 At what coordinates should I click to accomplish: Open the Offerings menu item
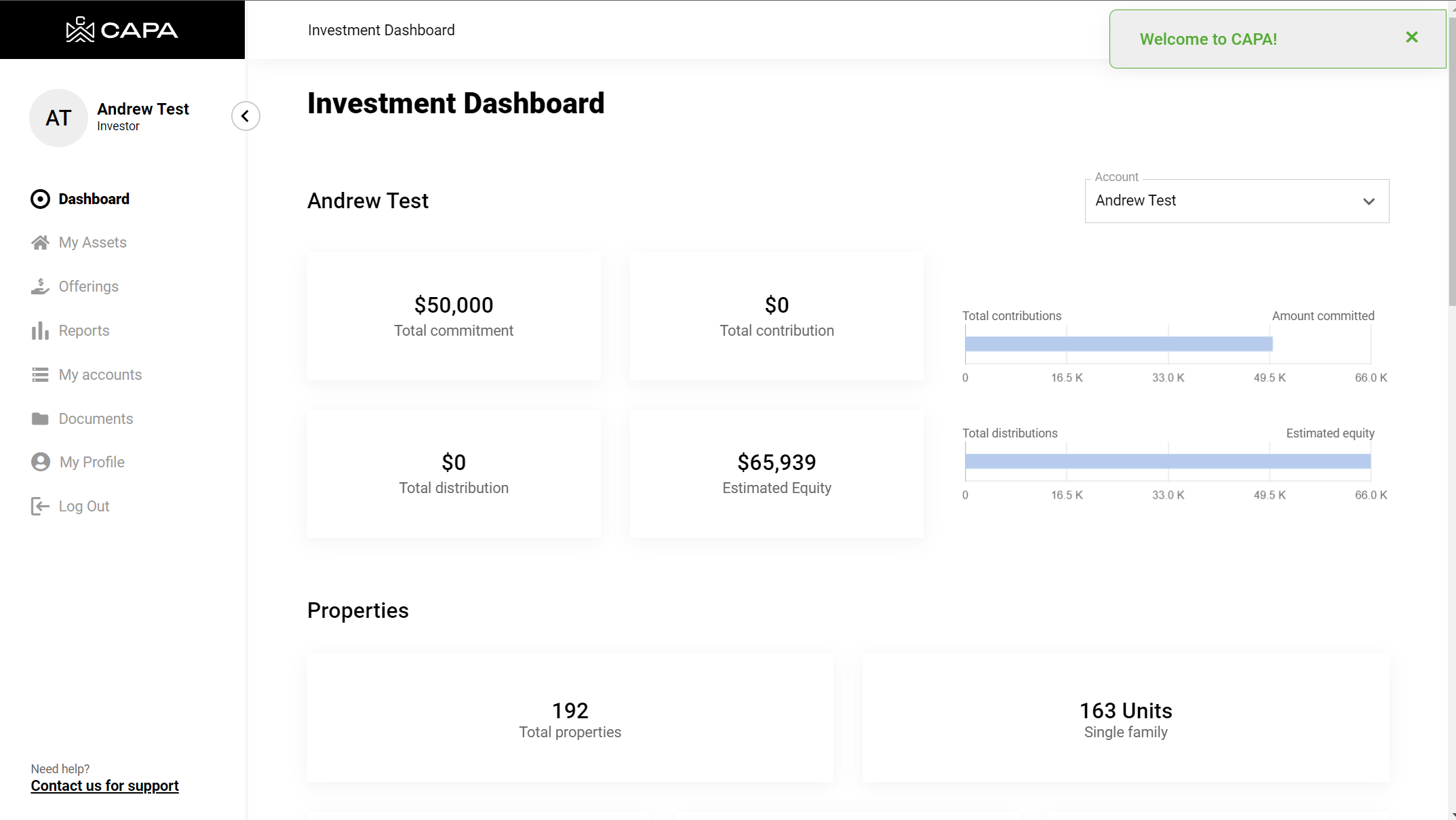pos(88,287)
